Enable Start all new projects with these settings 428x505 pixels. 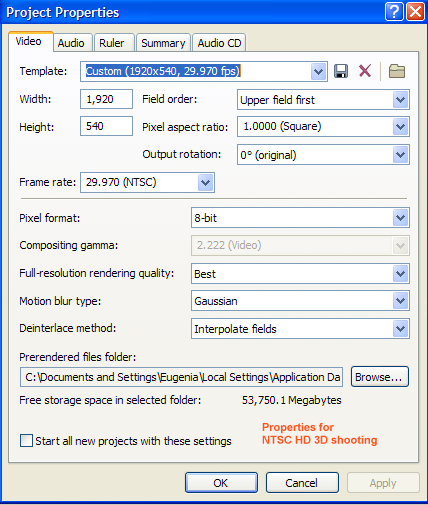[26, 440]
